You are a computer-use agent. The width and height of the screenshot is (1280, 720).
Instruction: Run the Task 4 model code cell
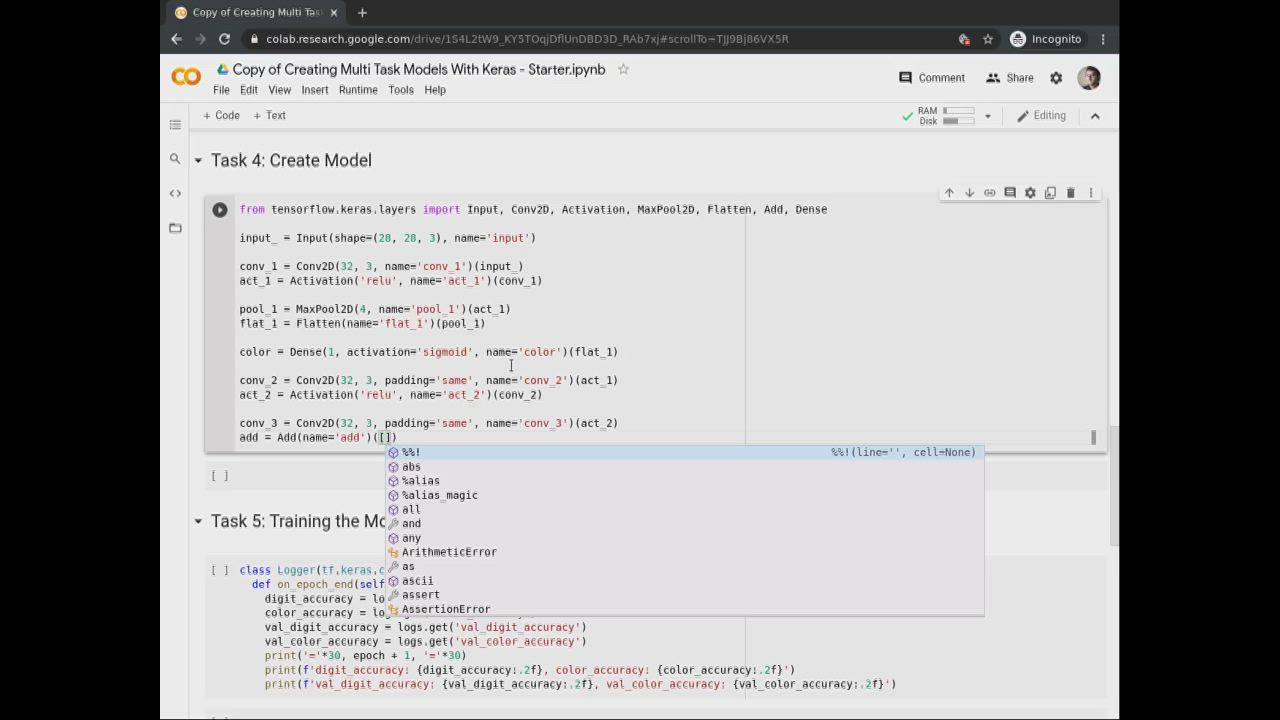(x=220, y=210)
